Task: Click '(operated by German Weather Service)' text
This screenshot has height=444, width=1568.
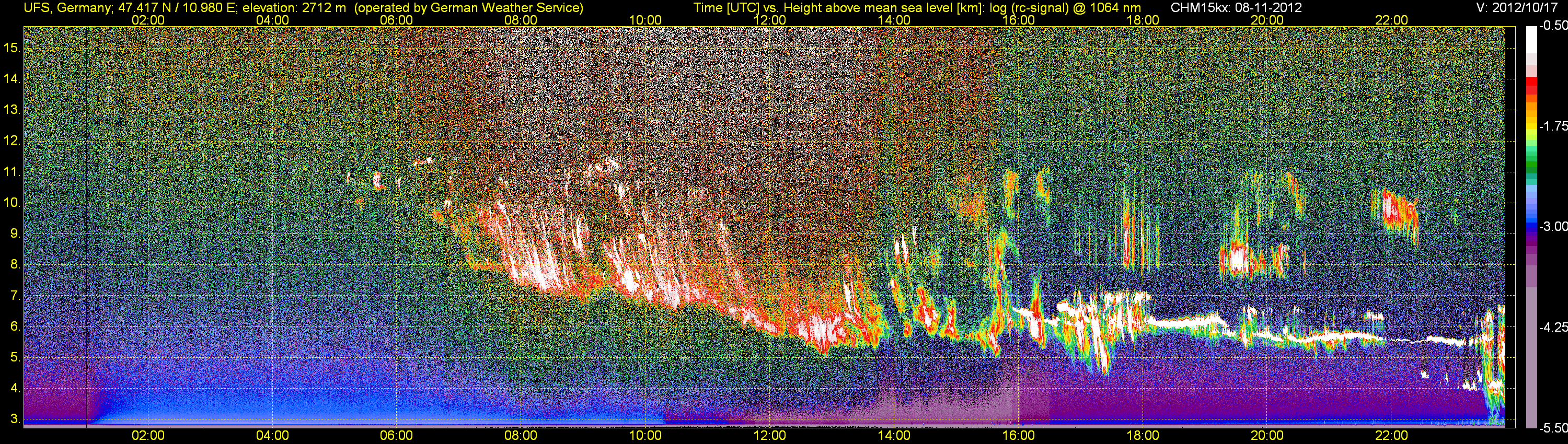Action: point(469,8)
